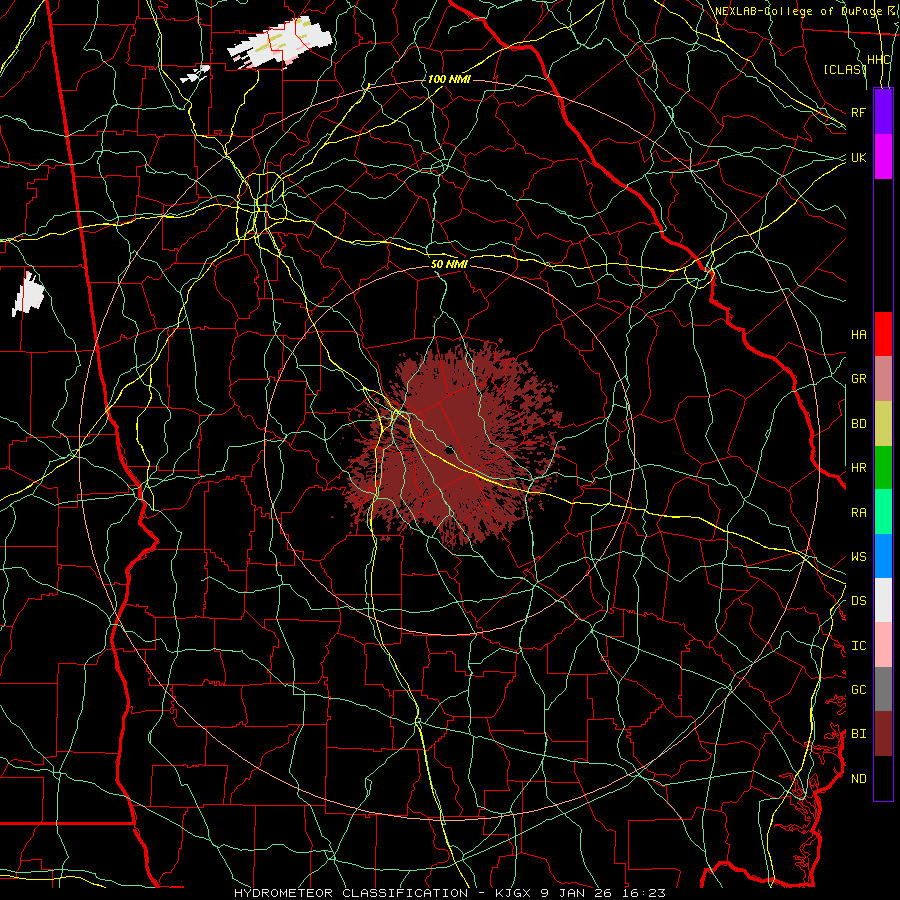Click the 'UK' legend label
The width and height of the screenshot is (900, 900).
click(858, 157)
